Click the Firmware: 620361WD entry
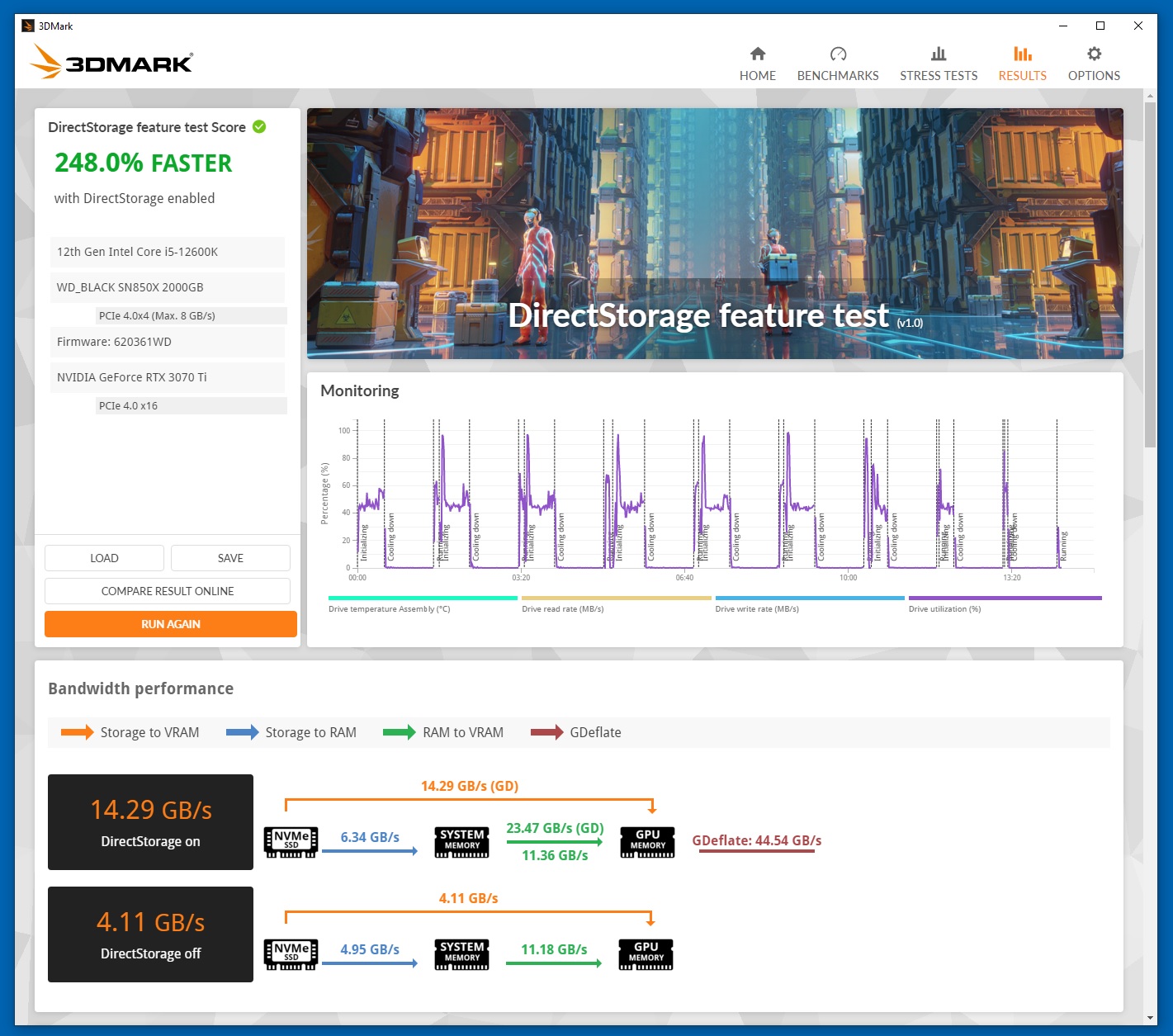1173x1036 pixels. (168, 342)
